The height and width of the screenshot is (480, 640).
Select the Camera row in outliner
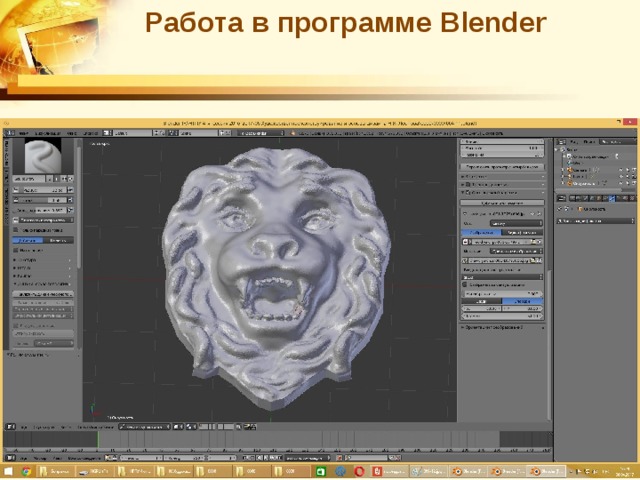tap(579, 169)
